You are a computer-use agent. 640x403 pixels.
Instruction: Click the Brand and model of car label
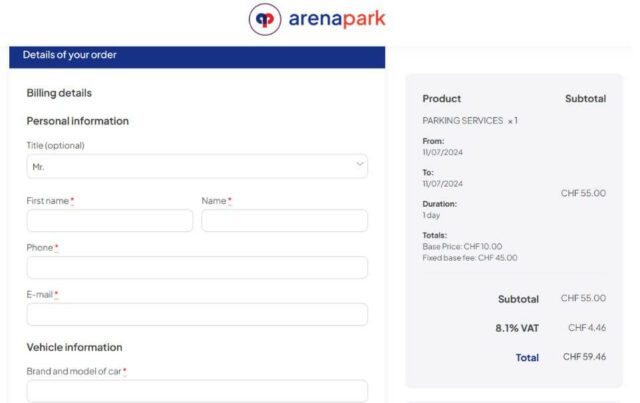coord(76,371)
